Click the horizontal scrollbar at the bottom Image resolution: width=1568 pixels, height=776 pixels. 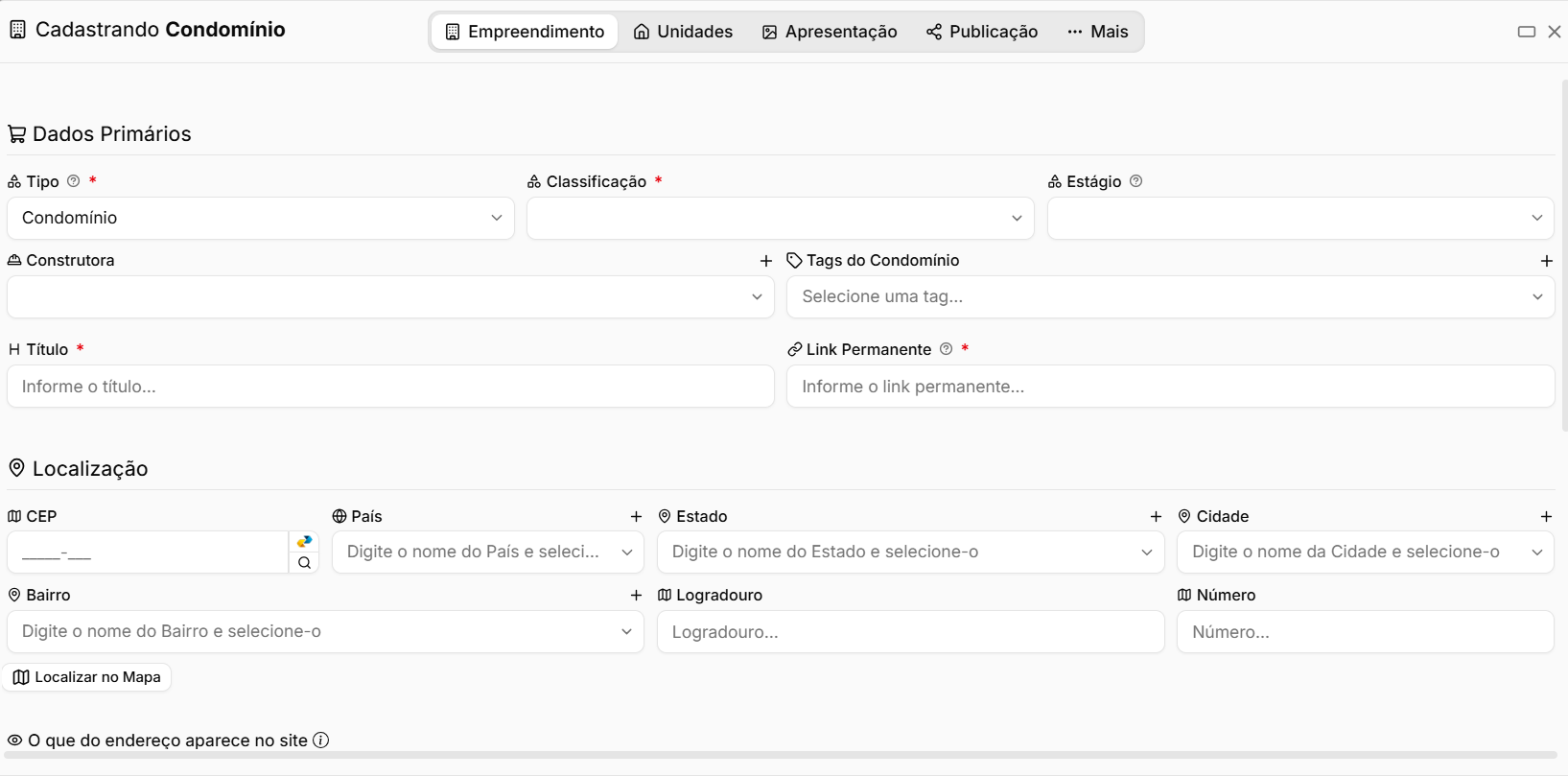(x=781, y=755)
